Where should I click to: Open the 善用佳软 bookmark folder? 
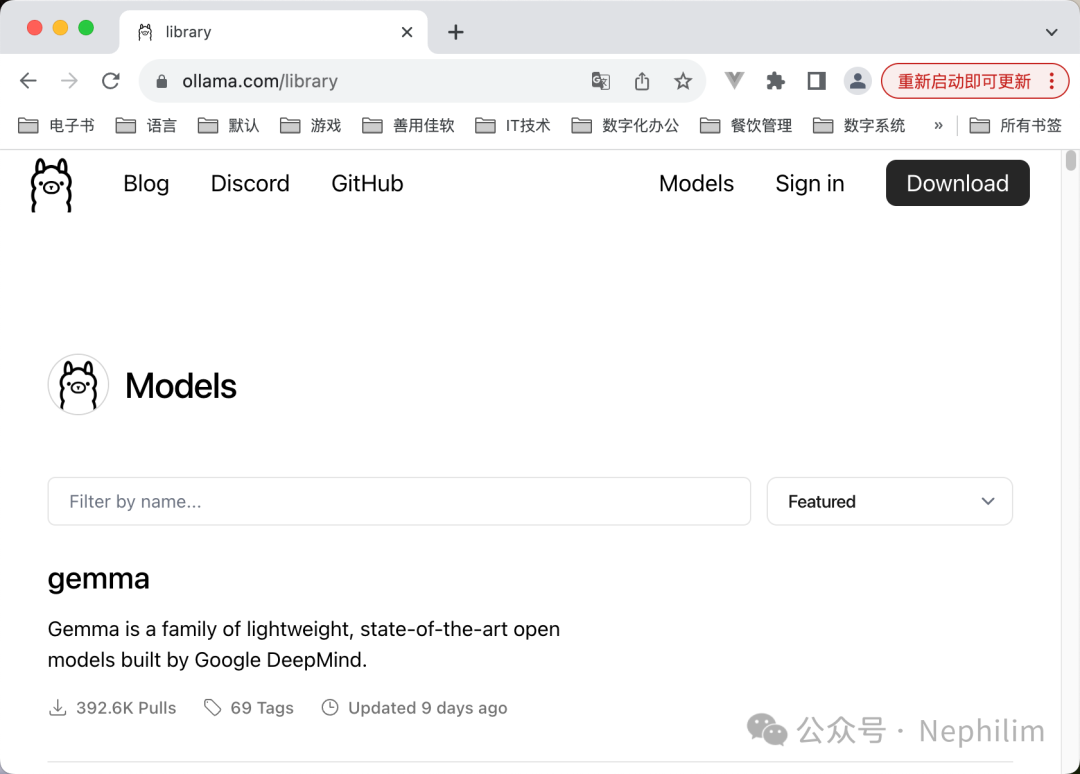click(x=408, y=125)
